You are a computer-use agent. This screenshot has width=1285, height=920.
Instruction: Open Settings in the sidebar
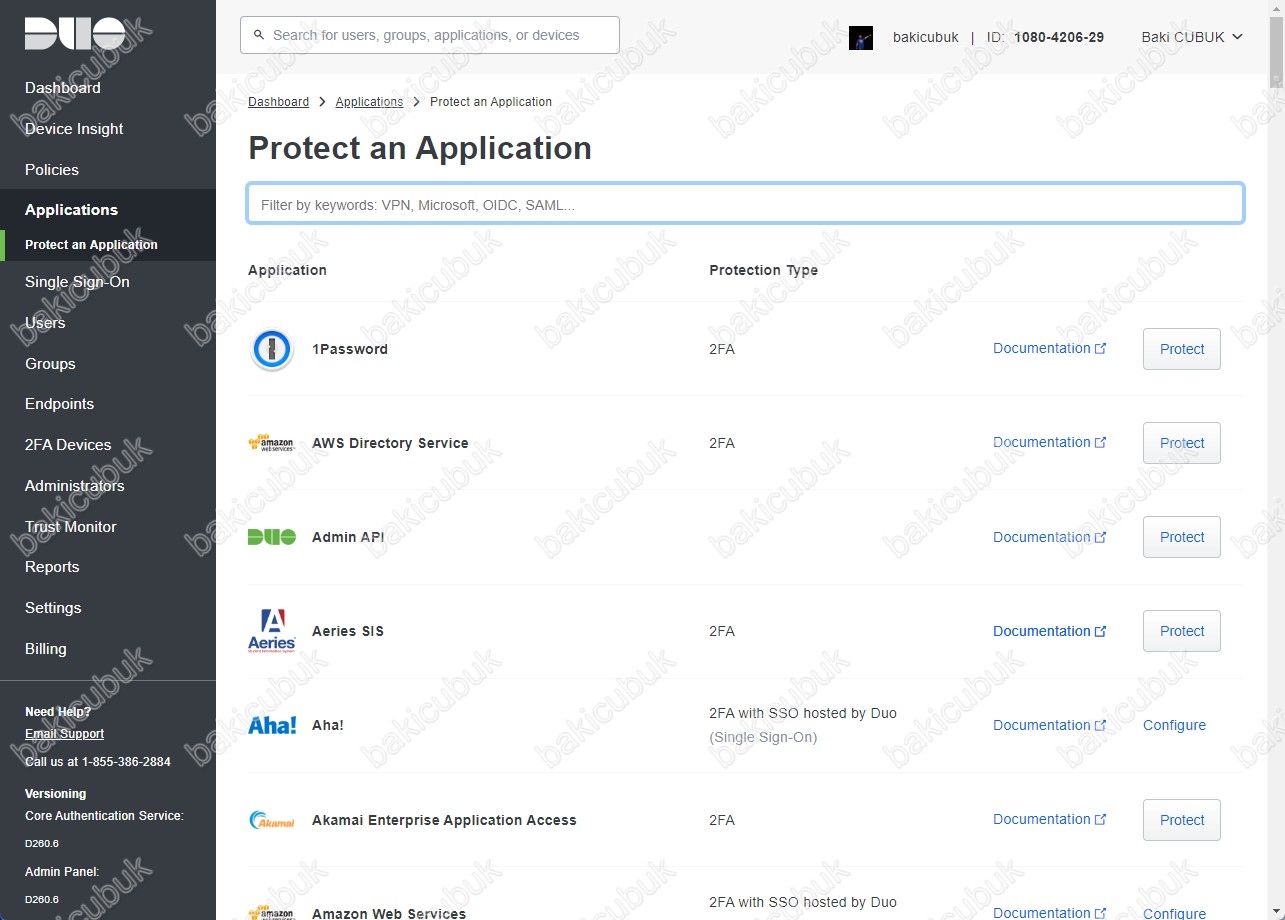click(53, 608)
